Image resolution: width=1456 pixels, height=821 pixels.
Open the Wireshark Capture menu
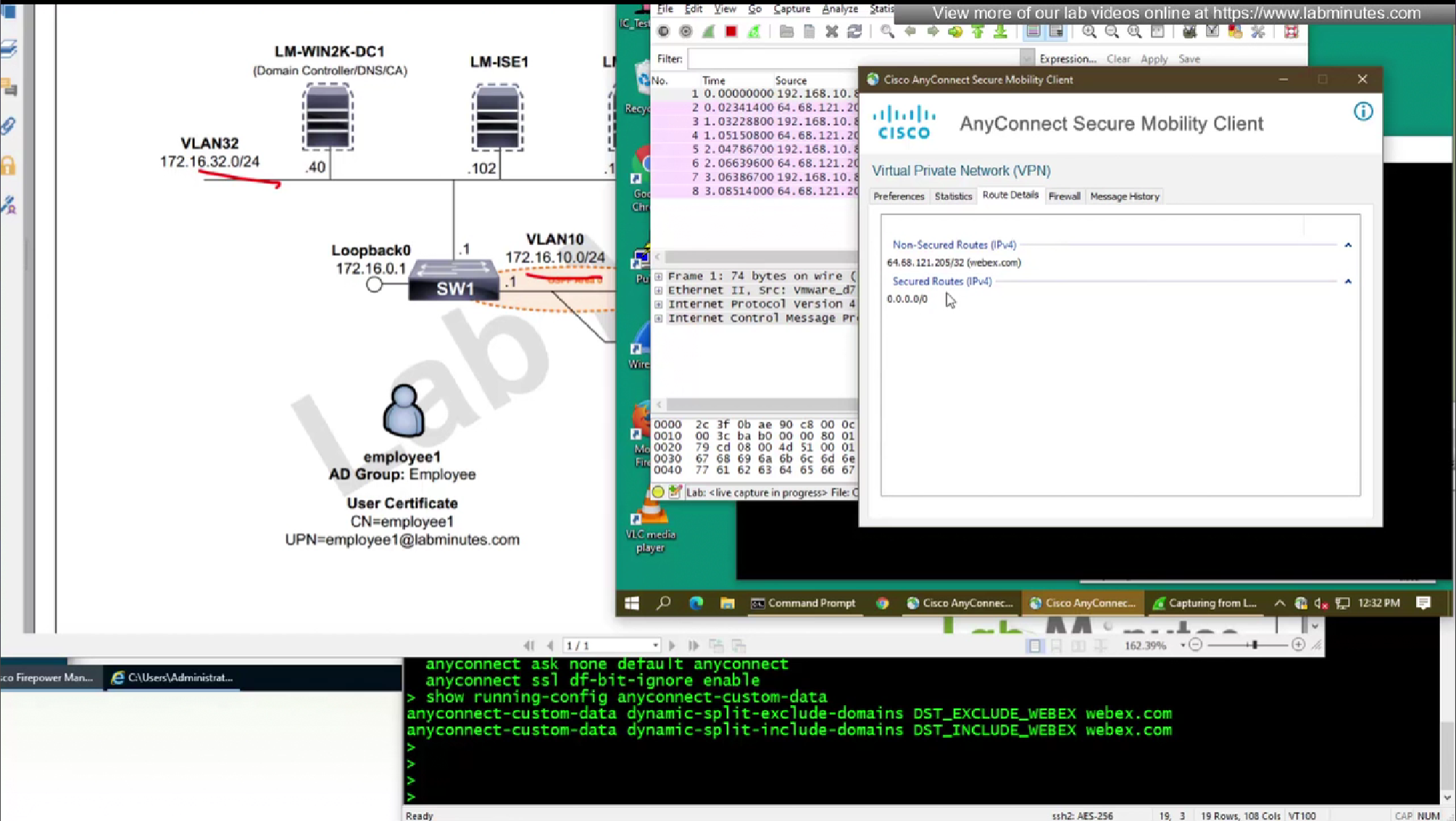point(791,9)
